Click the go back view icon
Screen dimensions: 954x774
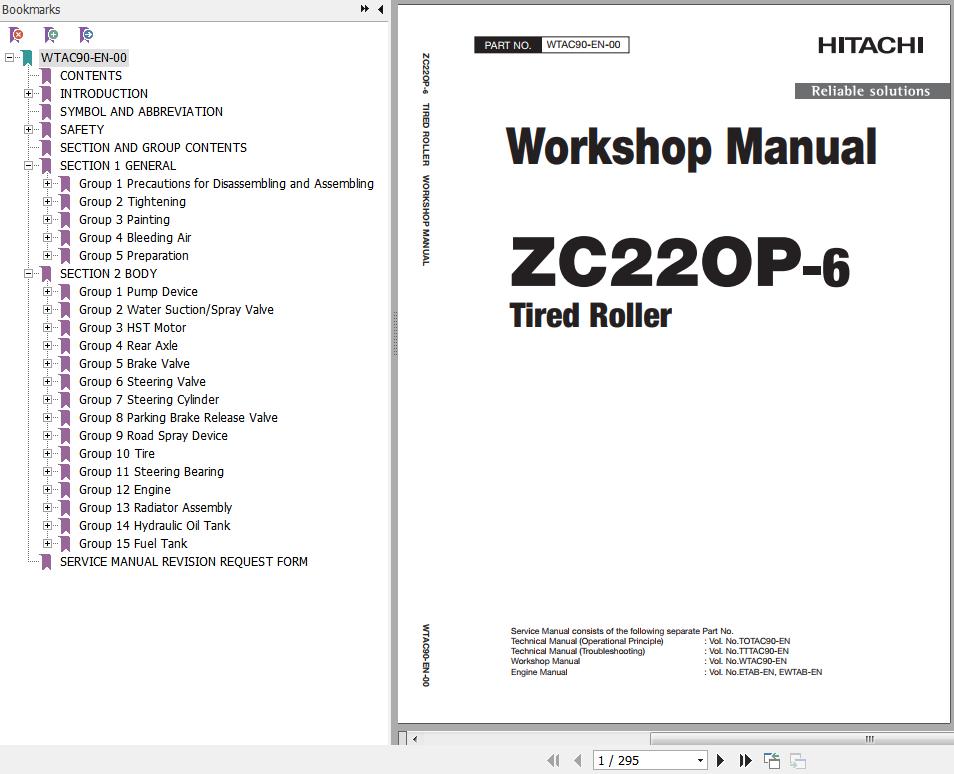[772, 760]
